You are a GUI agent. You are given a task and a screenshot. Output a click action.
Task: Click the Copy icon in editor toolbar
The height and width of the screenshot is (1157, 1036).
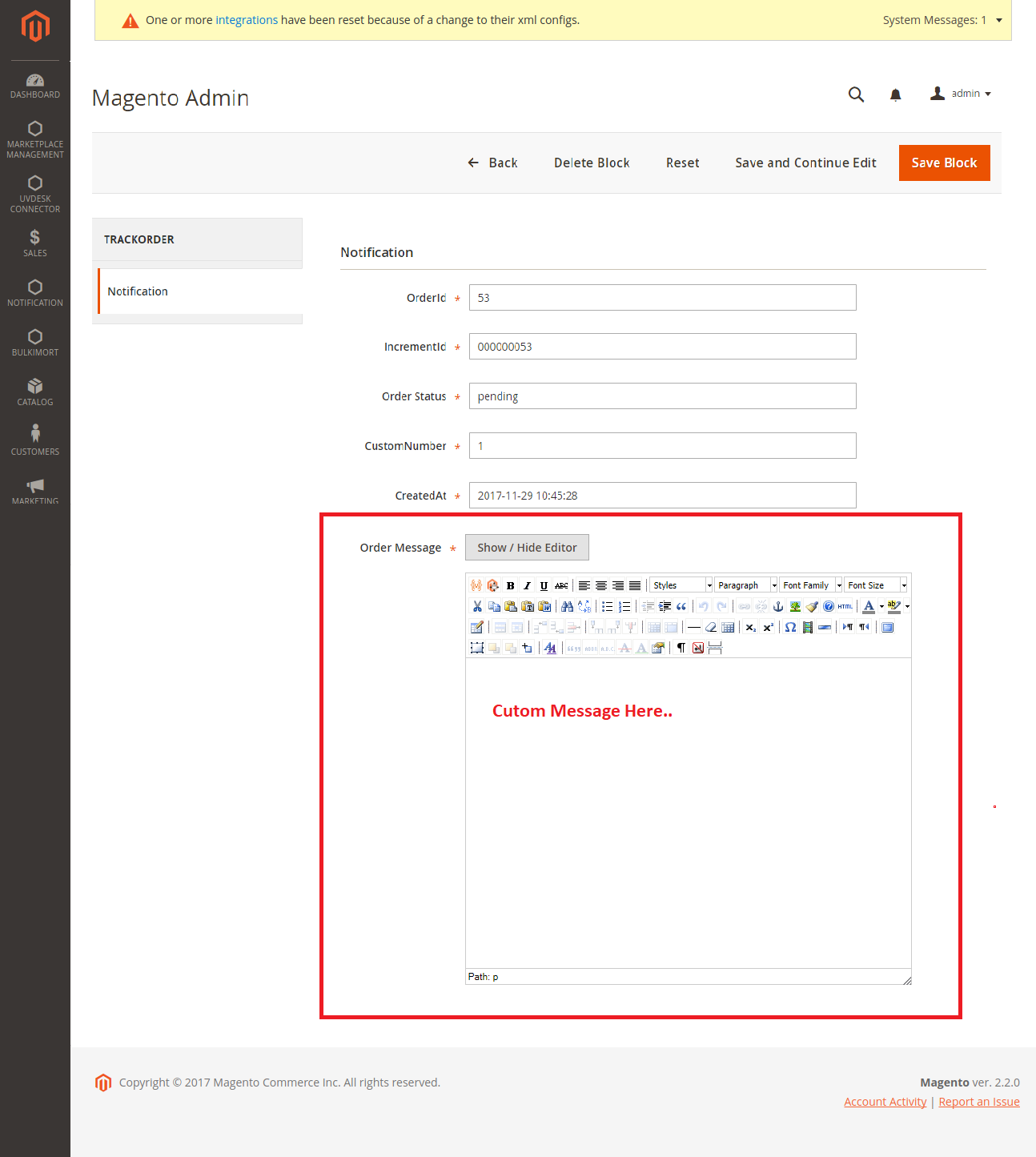(495, 607)
